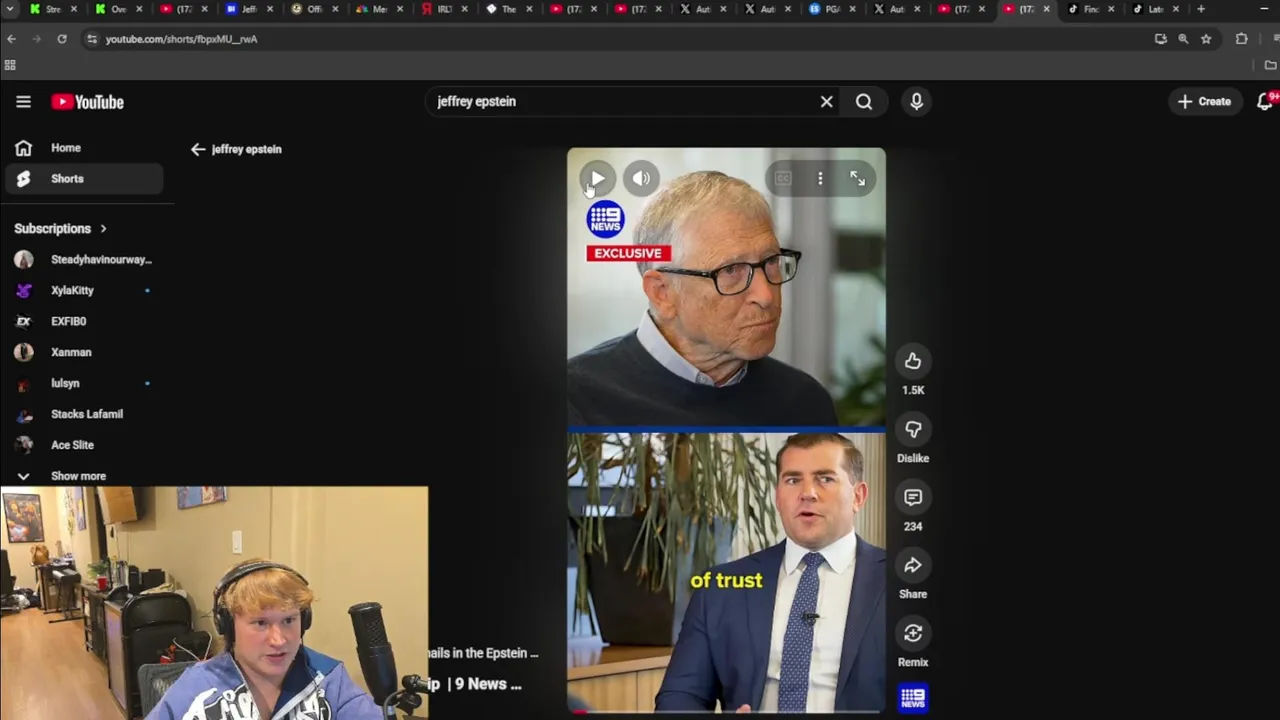Click the youtube.com/shorts address bar URL
This screenshot has height=720, width=1280.
coord(182,39)
